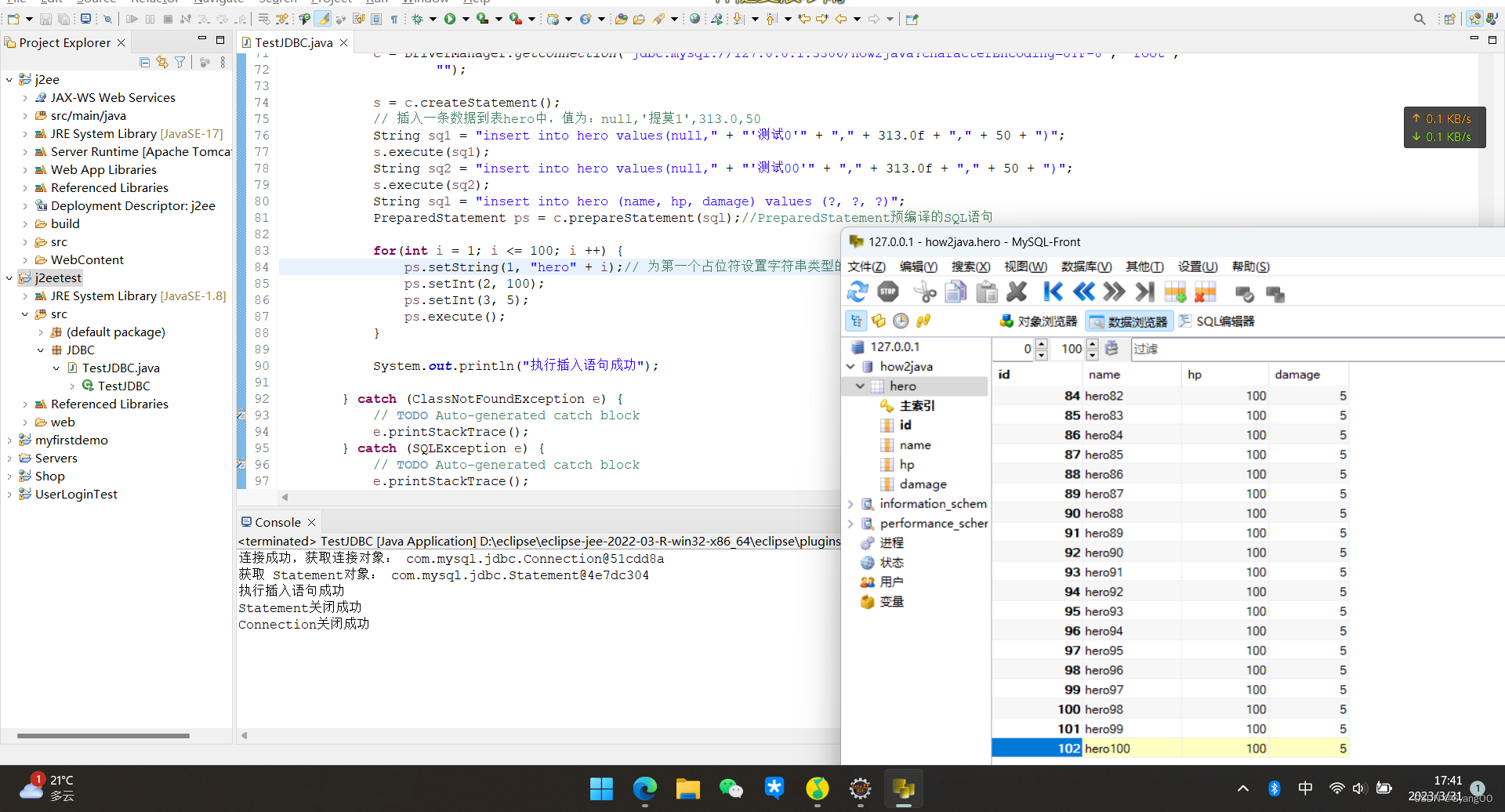Collapse the JDBC package node
1505x812 pixels.
click(x=41, y=350)
